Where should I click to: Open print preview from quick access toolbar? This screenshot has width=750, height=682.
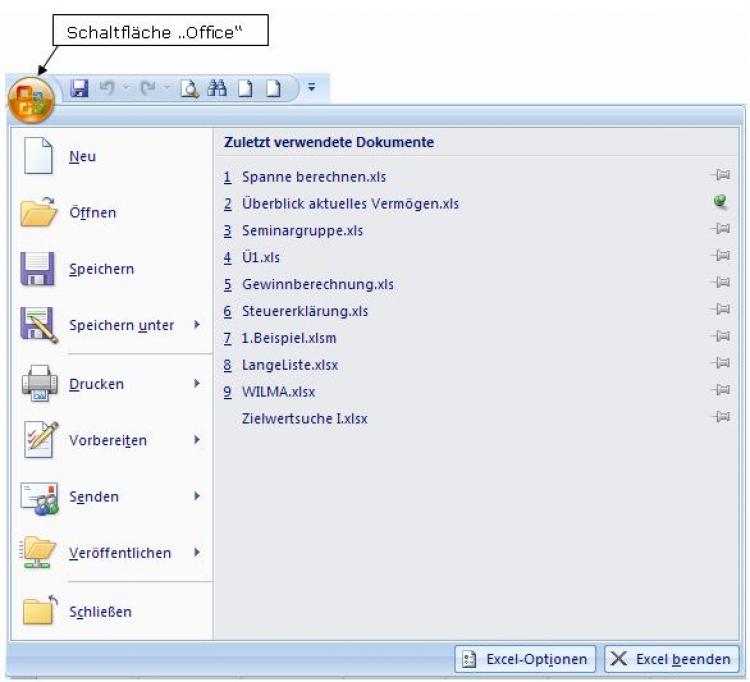coord(189,89)
